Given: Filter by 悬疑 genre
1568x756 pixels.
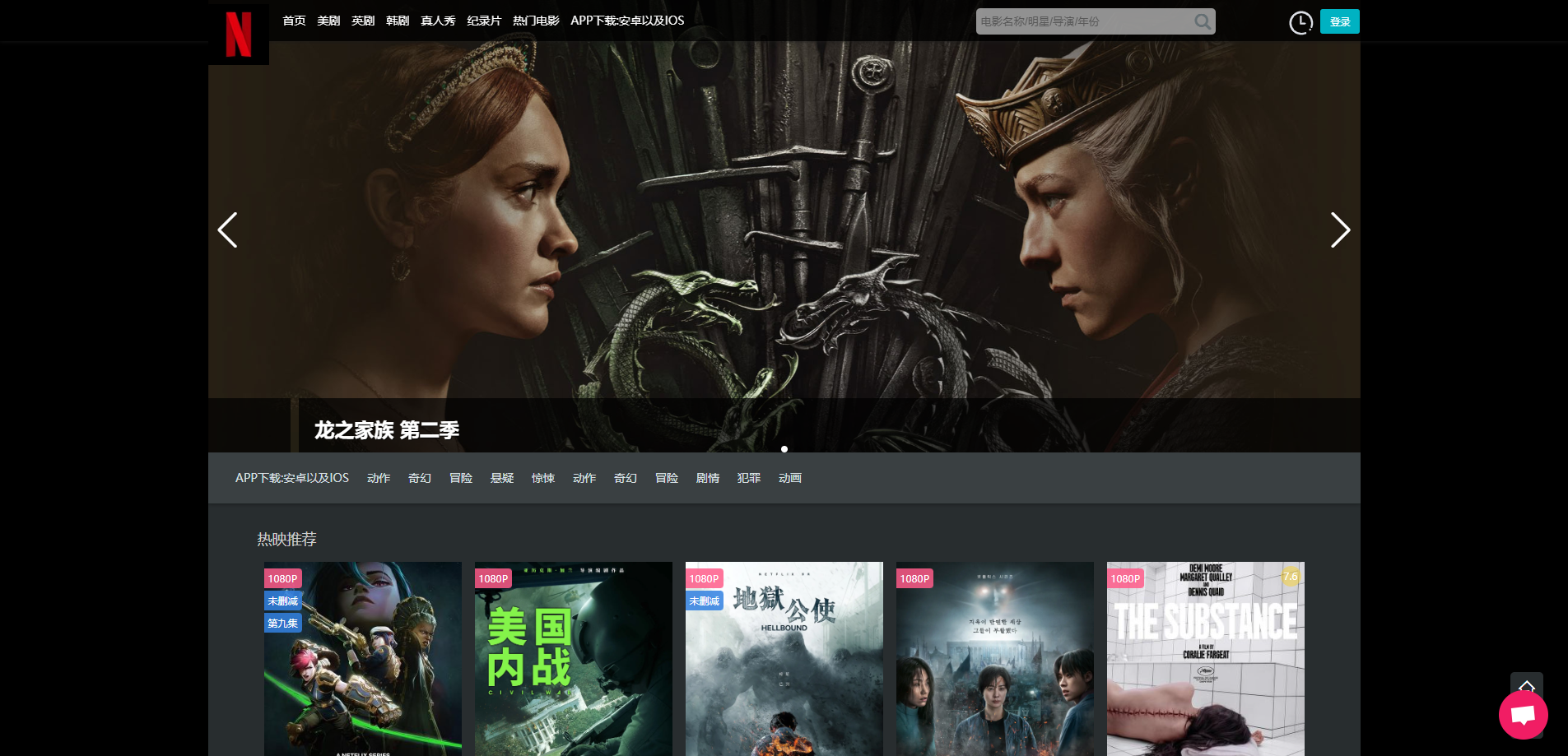Looking at the screenshot, I should (502, 478).
